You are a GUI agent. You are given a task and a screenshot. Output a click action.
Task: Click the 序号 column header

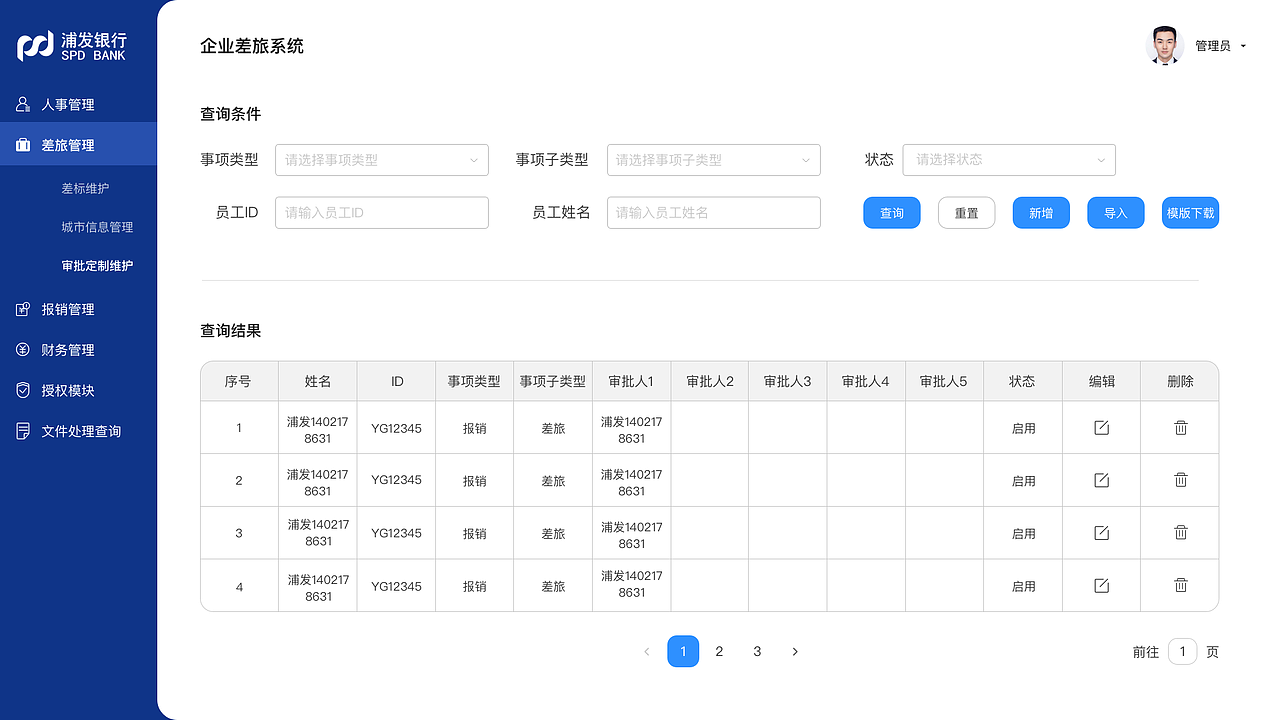(x=238, y=382)
